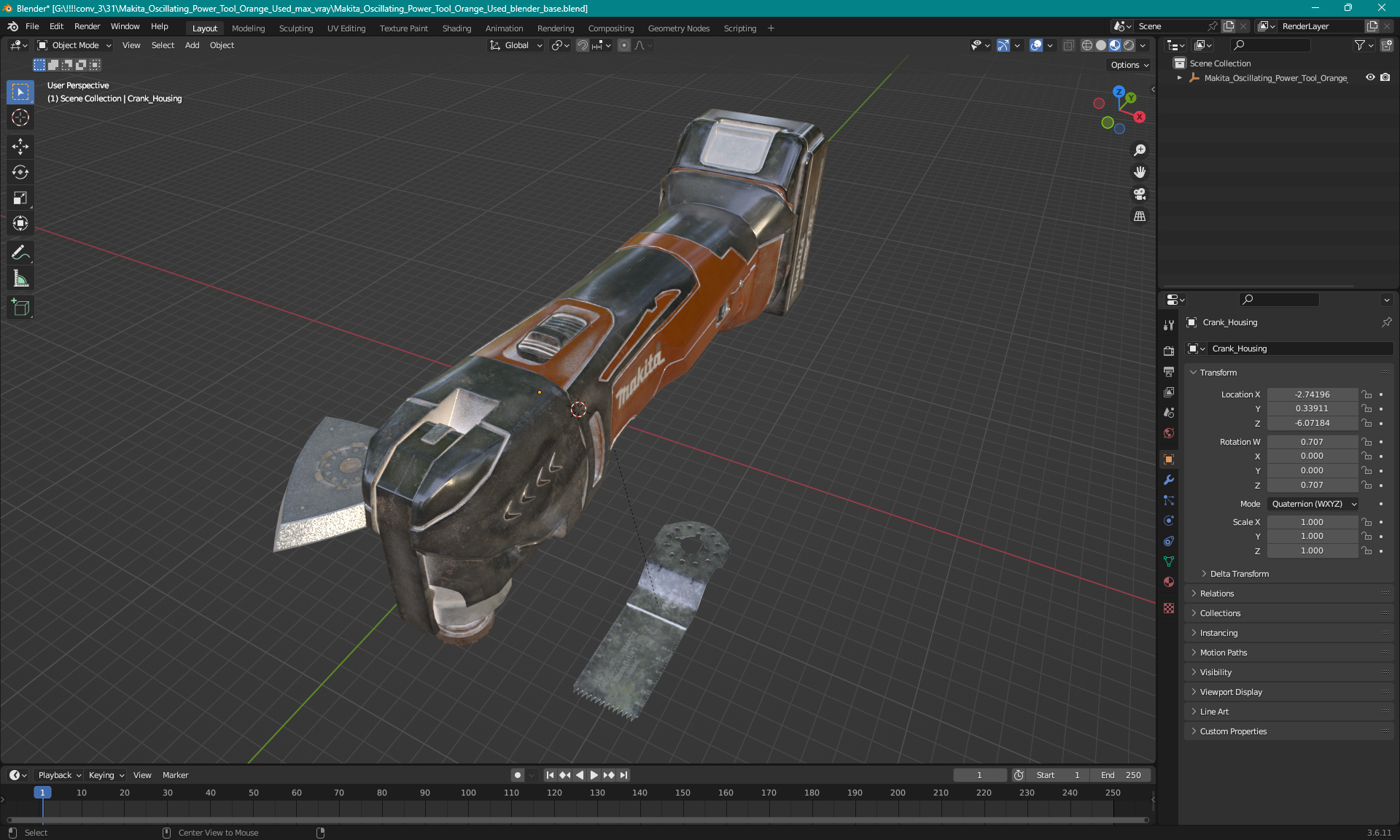
Task: Toggle snapping magnet
Action: [582, 45]
